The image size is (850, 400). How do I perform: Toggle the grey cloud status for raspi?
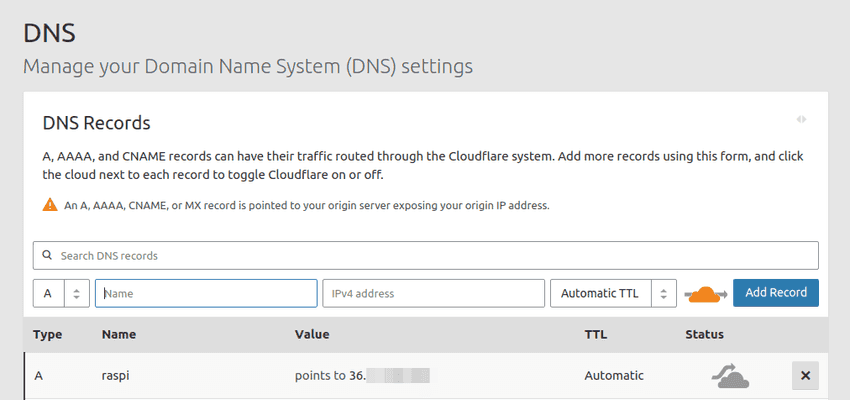point(730,376)
